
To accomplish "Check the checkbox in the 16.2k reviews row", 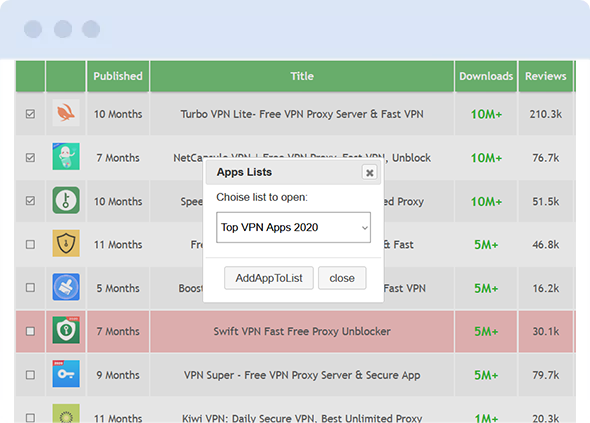I will pos(30,288).
